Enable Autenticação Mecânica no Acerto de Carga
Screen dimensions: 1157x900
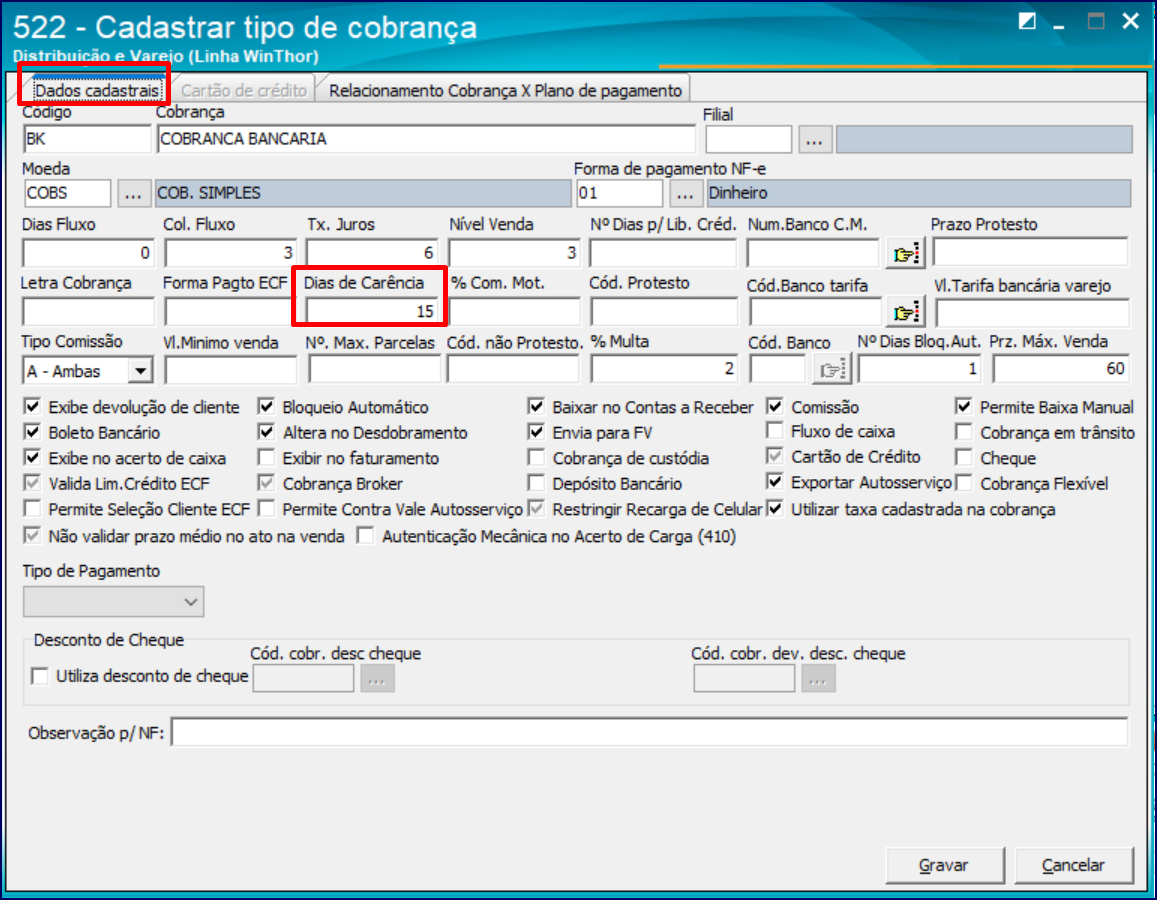click(365, 536)
